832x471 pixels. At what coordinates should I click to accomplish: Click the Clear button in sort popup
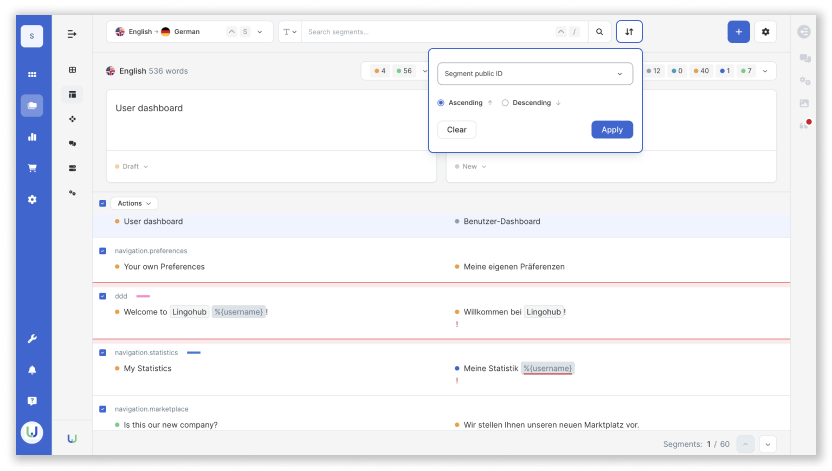[x=456, y=129]
